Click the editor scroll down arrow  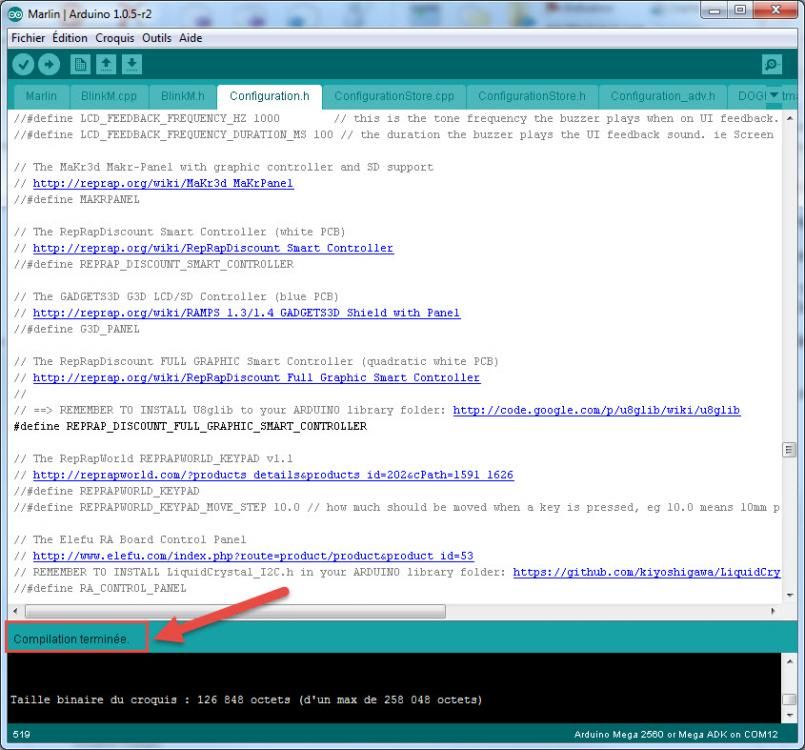(789, 595)
